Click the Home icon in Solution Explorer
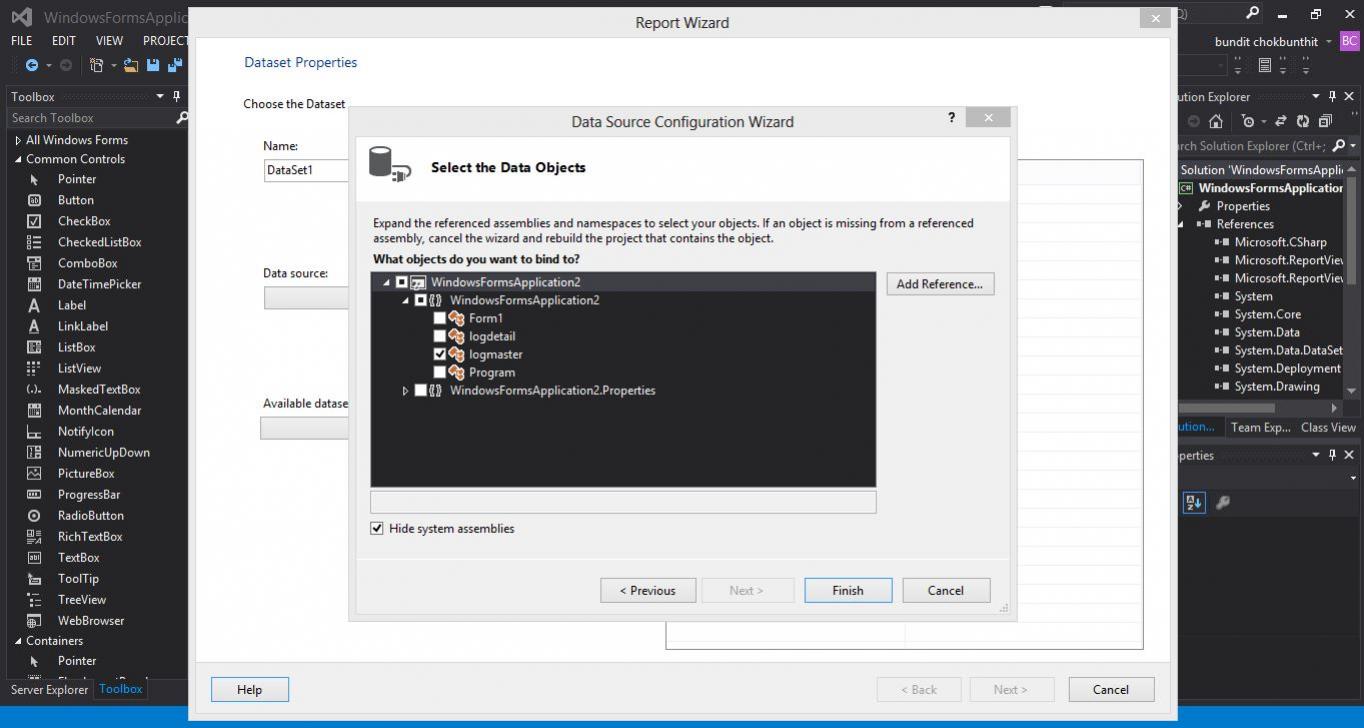Screen dimensions: 1364x728 [x=1215, y=121]
